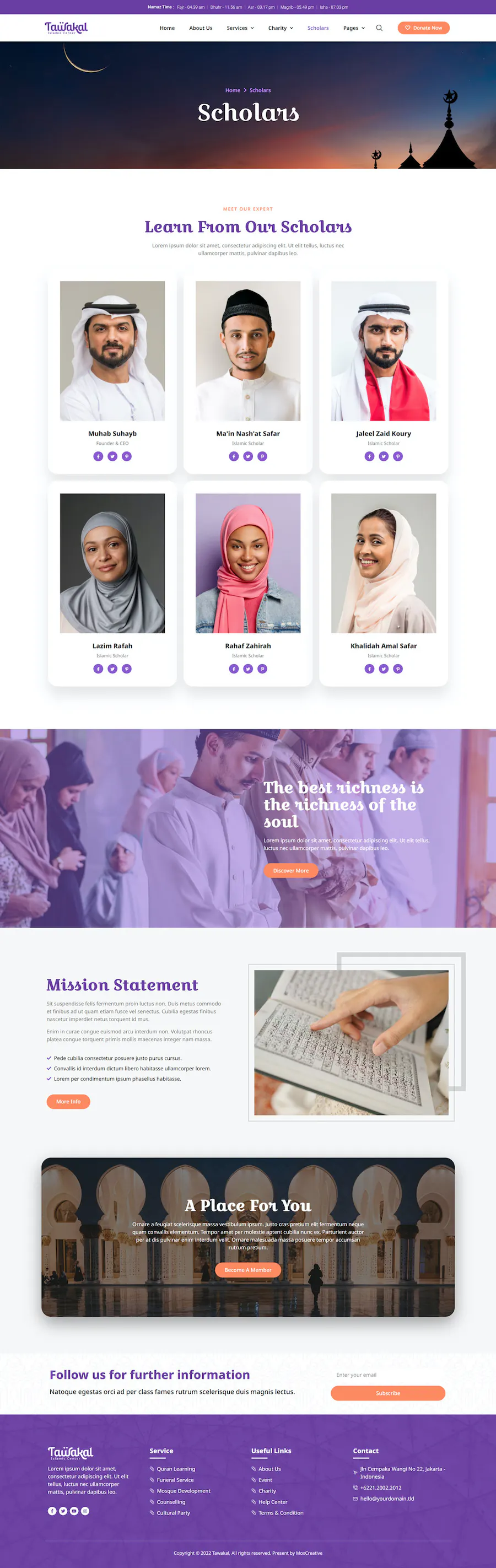Click the Become A Member button
496x1568 pixels.
[247, 1270]
